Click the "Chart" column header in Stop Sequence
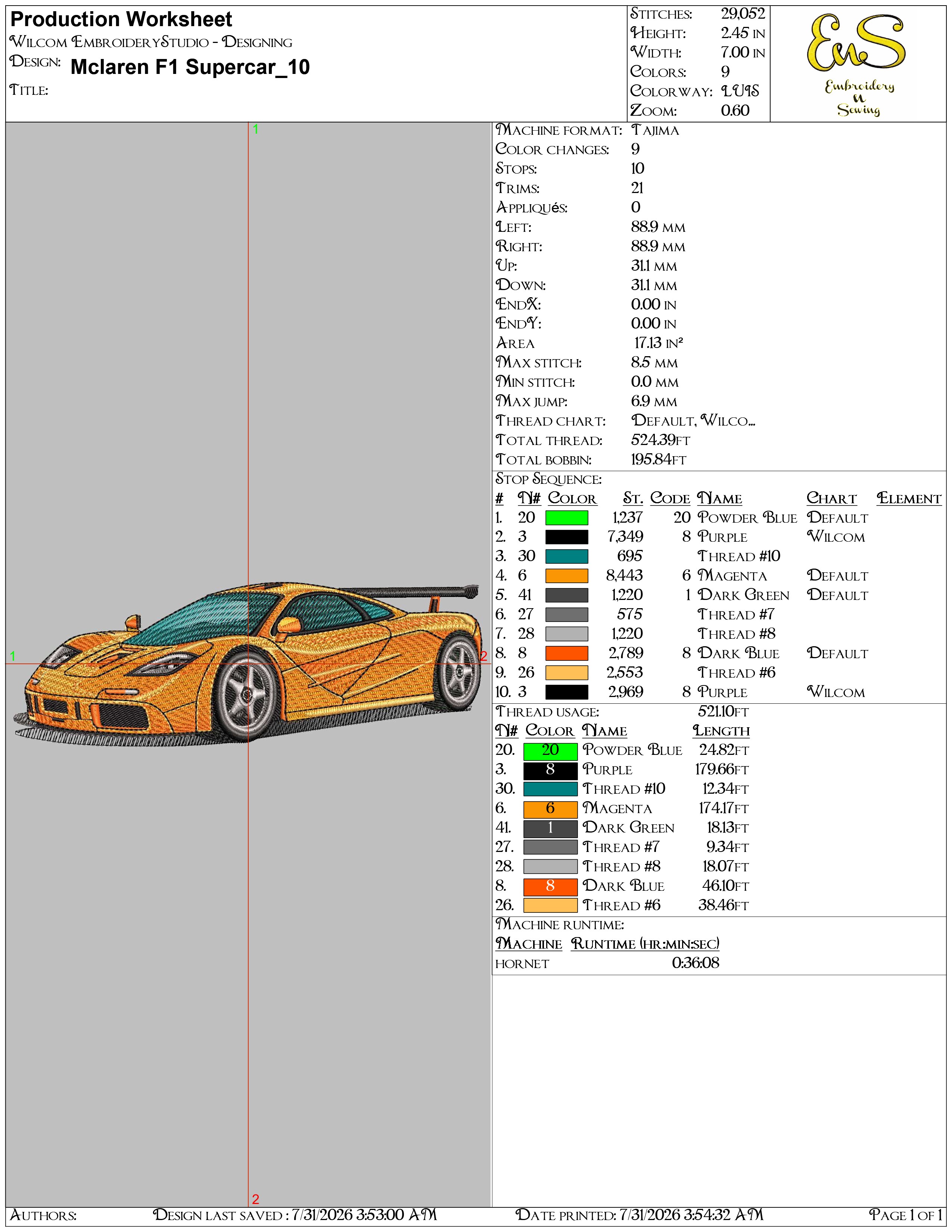This screenshot has height=1232, width=952. tap(831, 498)
